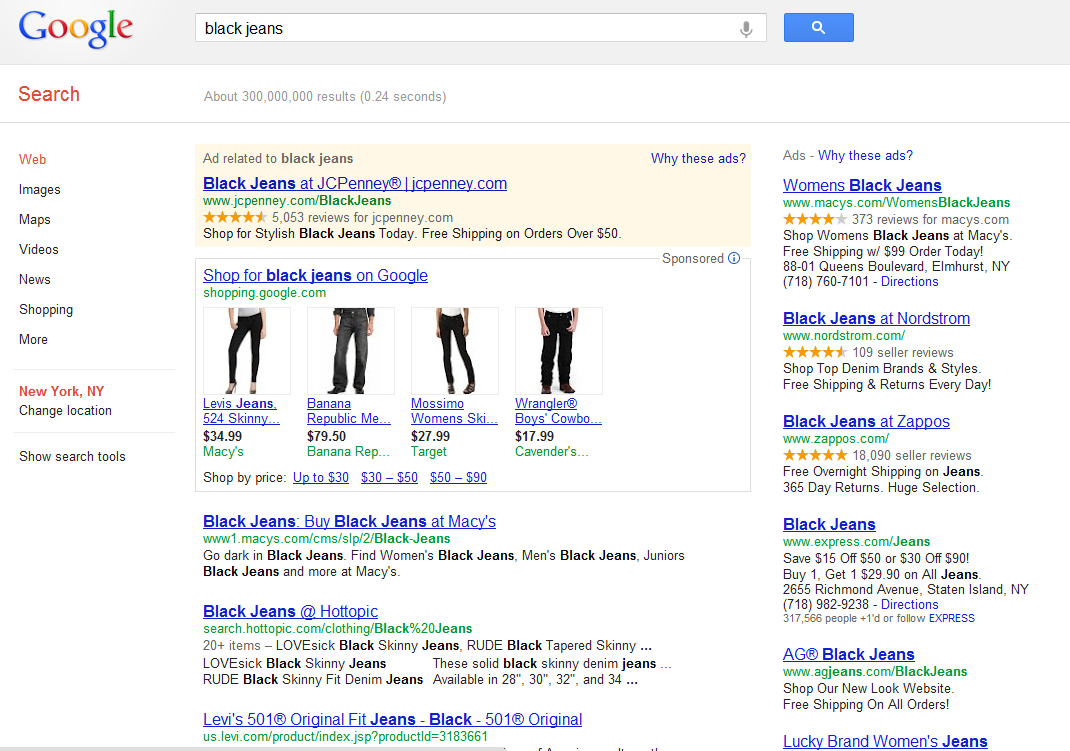
Task: Click the Macy's seller name under Levis
Action: (x=223, y=452)
